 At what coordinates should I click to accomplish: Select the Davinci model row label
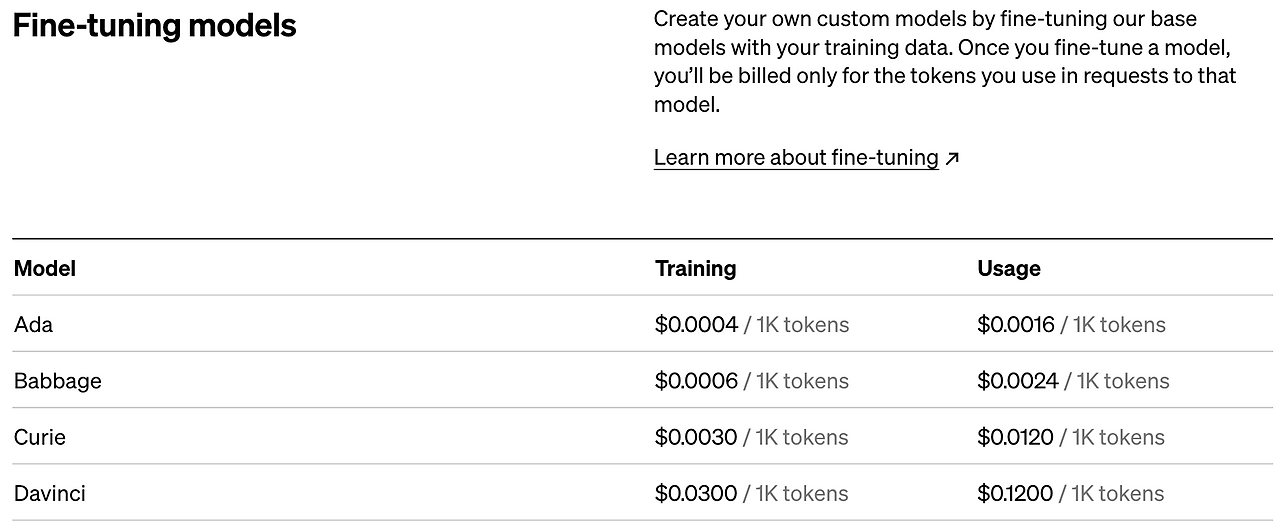49,493
